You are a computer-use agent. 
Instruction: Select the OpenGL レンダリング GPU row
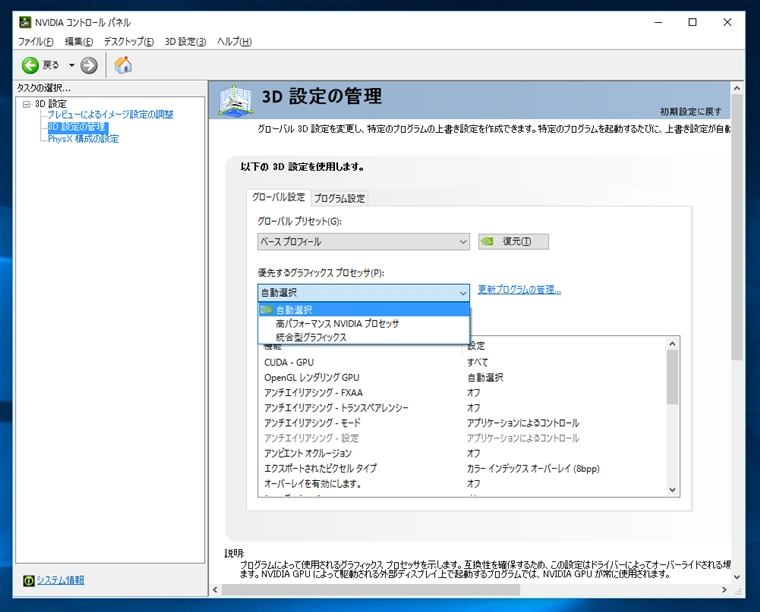tap(463, 377)
